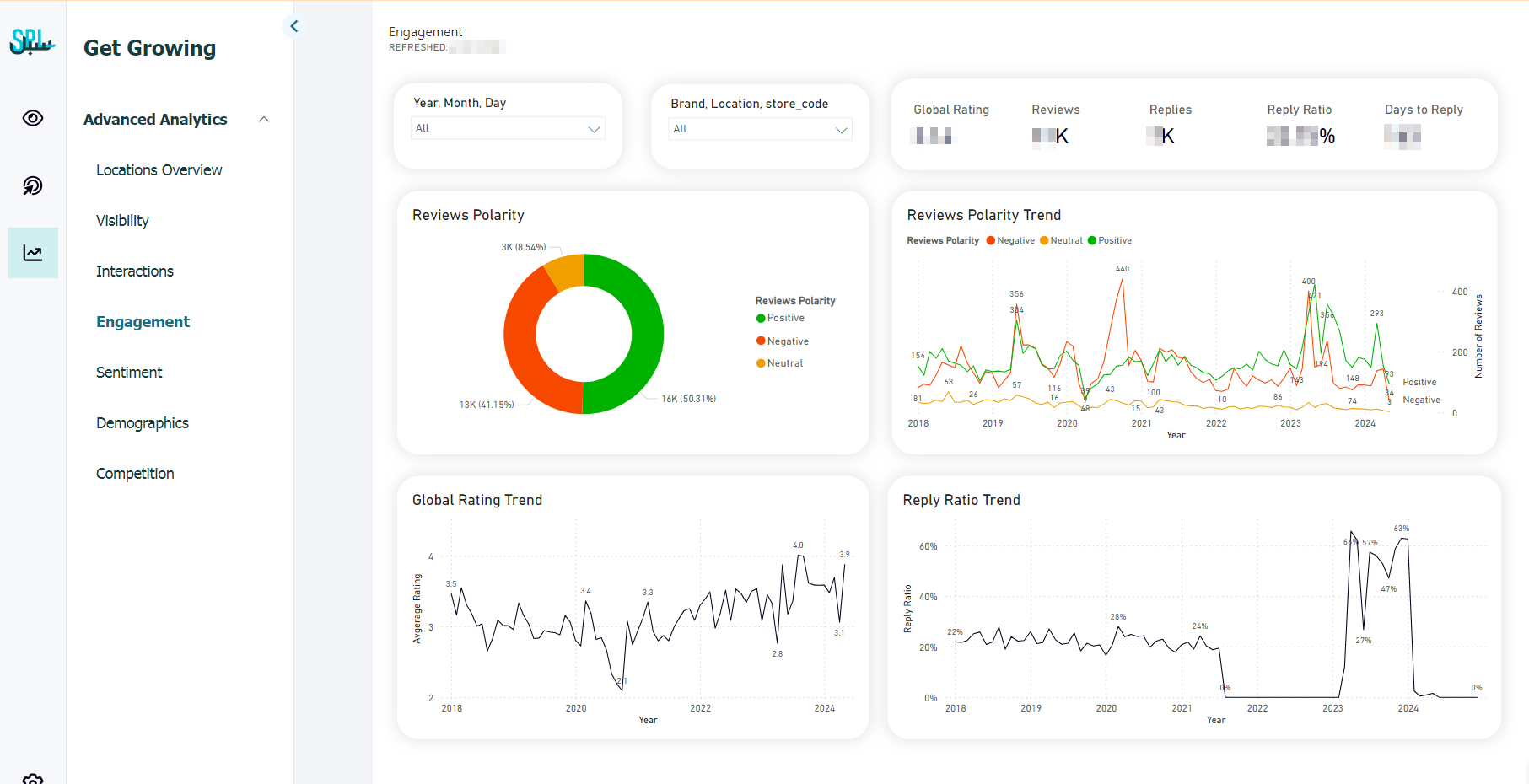The width and height of the screenshot is (1529, 784).
Task: Navigate to the Interactions page
Action: tap(135, 271)
